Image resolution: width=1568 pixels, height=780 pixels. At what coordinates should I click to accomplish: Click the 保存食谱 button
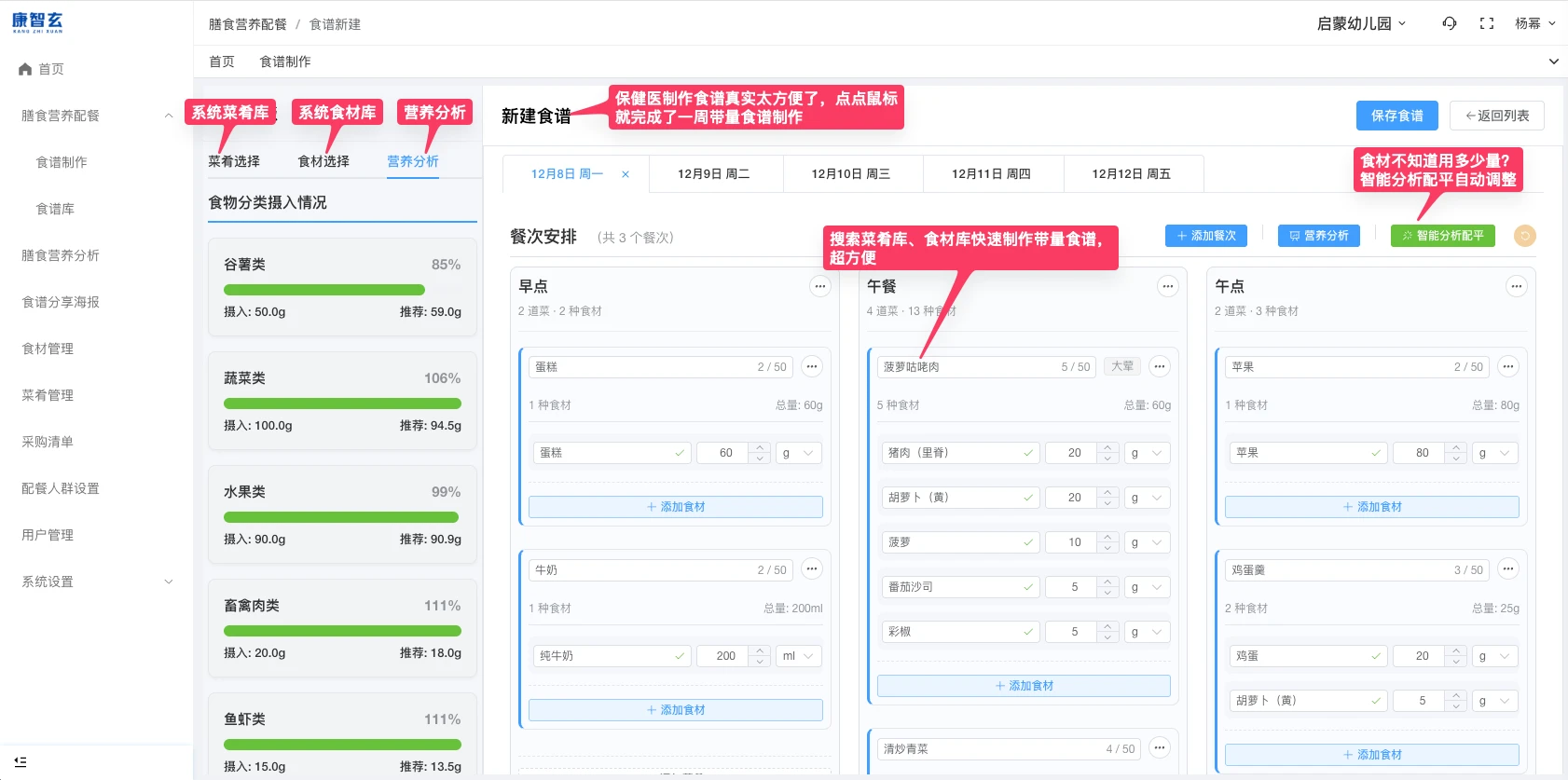pyautogui.click(x=1396, y=116)
